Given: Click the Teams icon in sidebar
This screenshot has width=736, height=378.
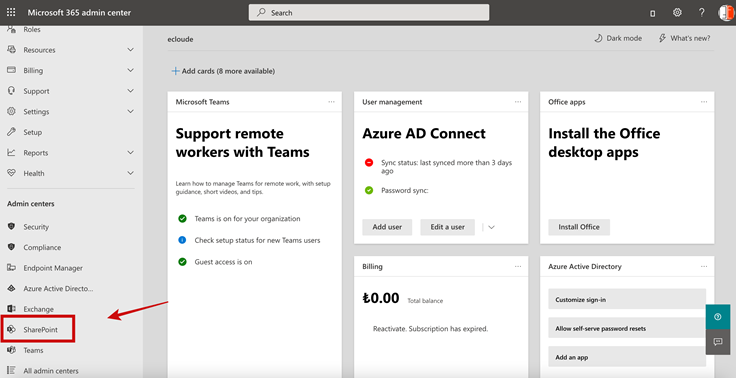Looking at the screenshot, I should coord(11,350).
